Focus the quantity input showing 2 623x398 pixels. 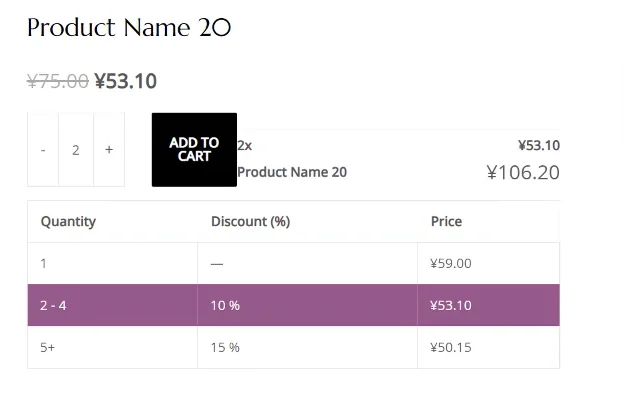[76, 150]
